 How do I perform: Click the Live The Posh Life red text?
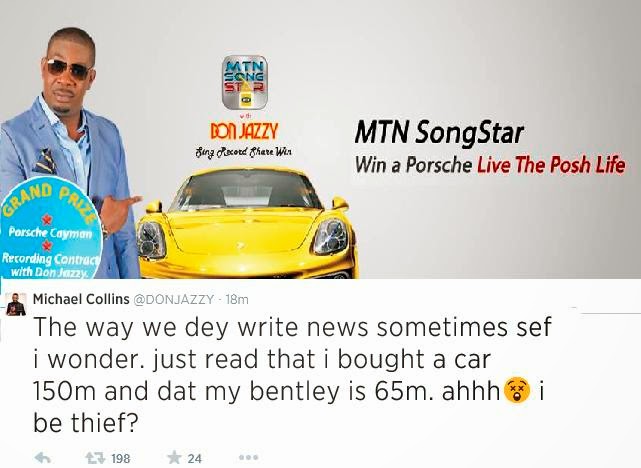(551, 165)
